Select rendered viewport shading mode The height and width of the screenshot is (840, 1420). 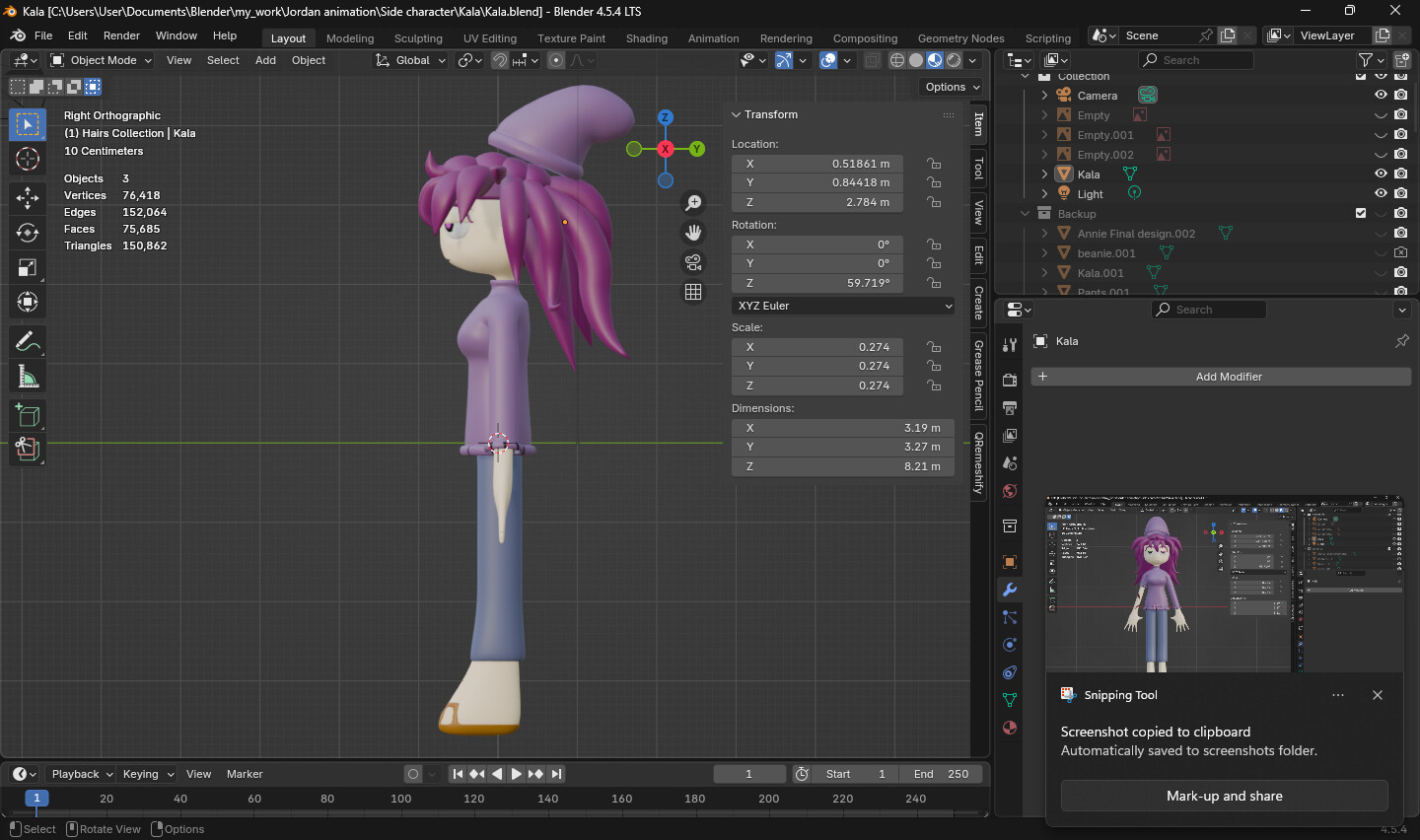point(954,60)
